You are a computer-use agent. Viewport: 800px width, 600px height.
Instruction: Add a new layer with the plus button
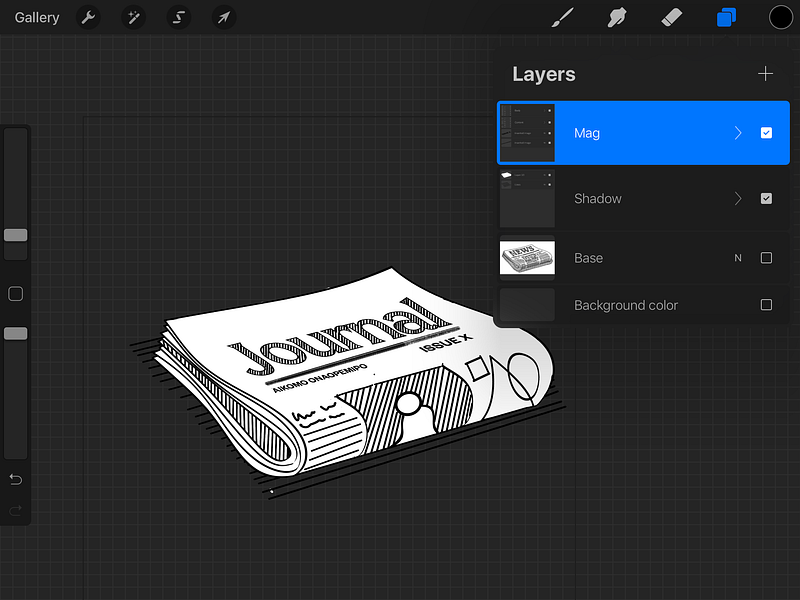click(765, 73)
